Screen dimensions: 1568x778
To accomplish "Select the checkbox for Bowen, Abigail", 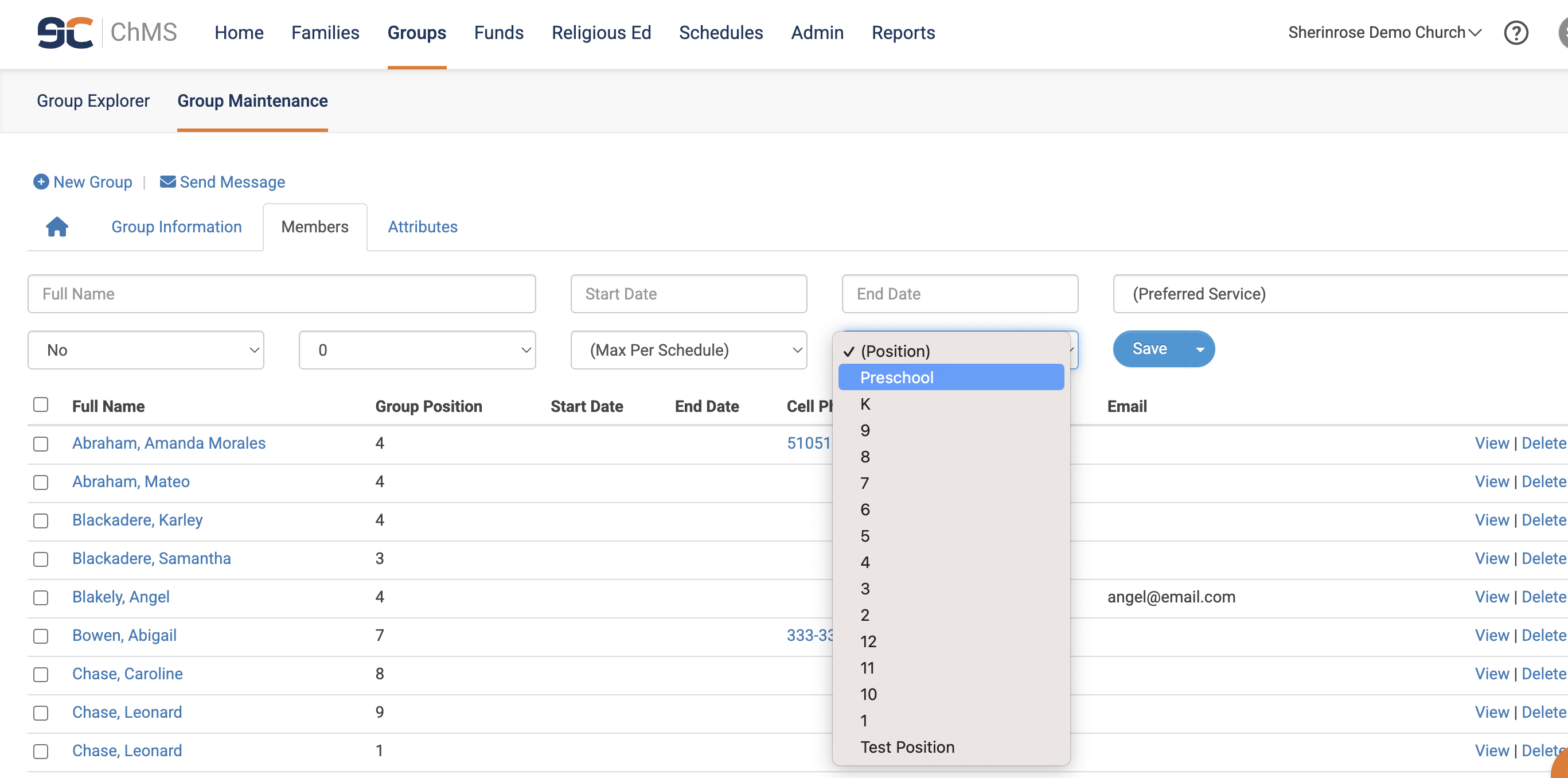I will pos(41,636).
